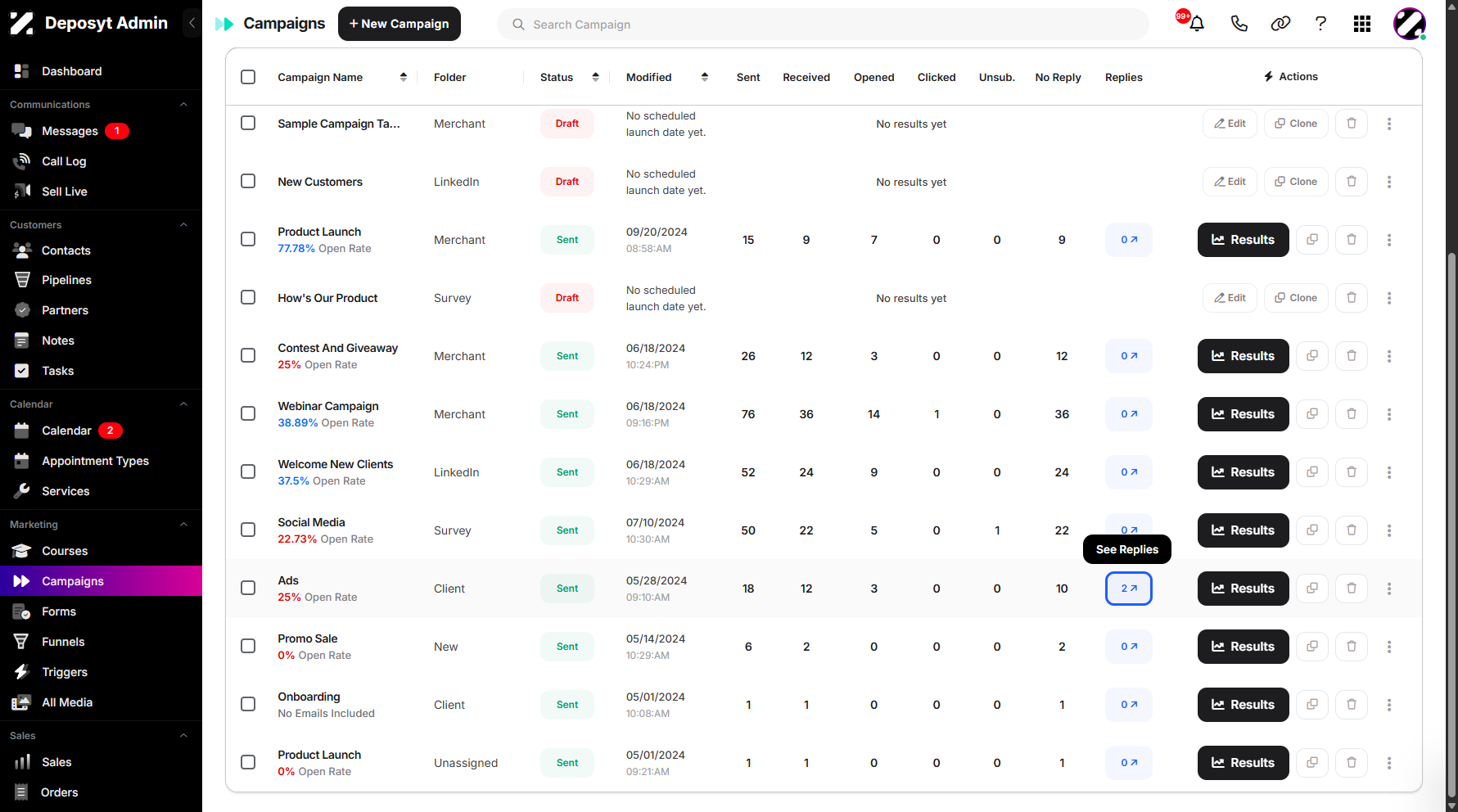Image resolution: width=1458 pixels, height=812 pixels.
Task: Open the link chain icon in header
Action: 1280,24
